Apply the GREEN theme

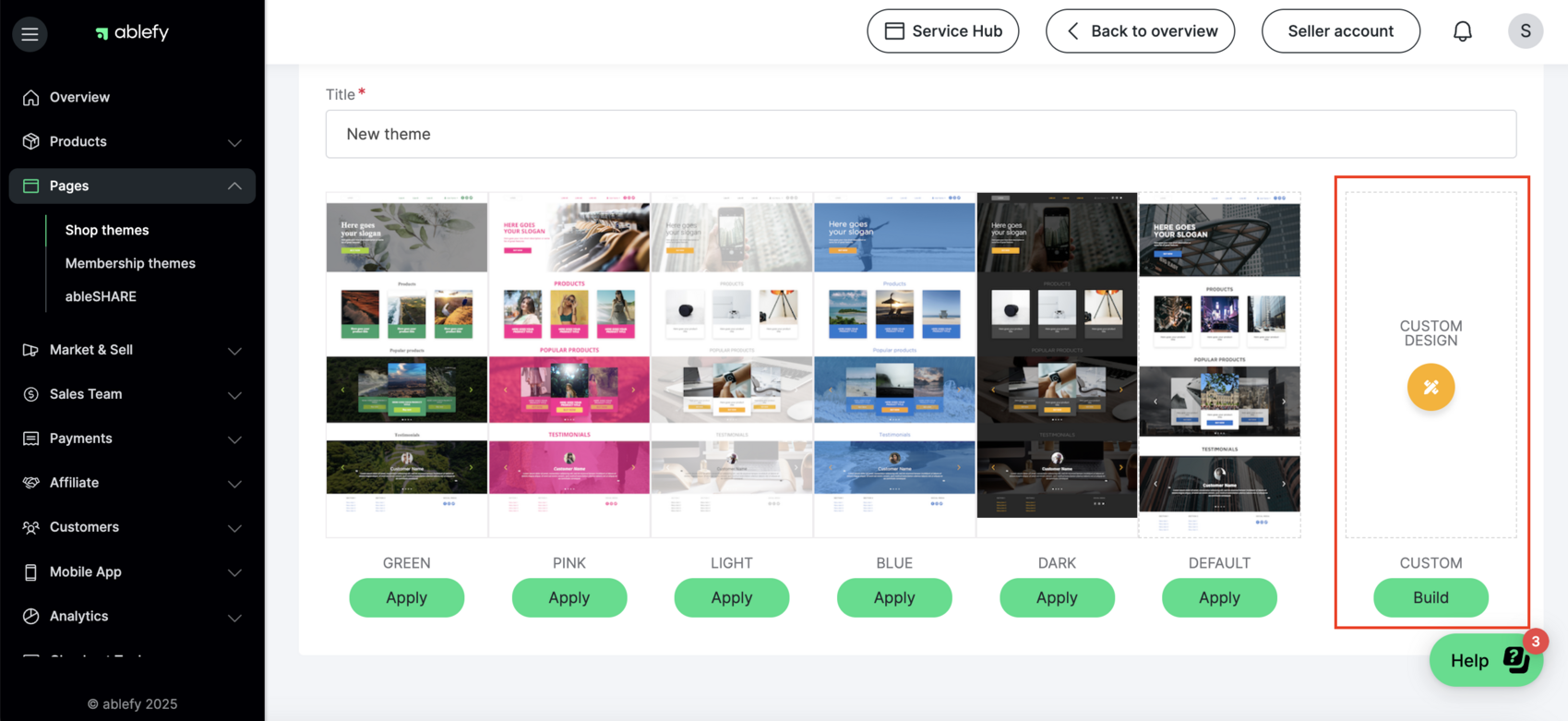click(406, 597)
